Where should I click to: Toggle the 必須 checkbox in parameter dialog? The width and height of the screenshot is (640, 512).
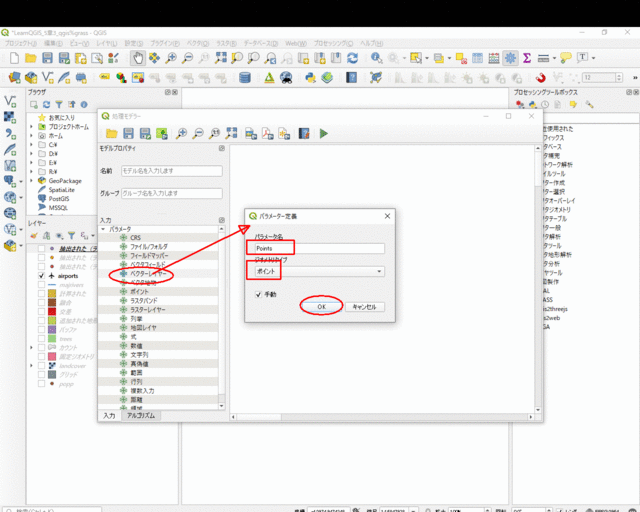click(x=258, y=294)
